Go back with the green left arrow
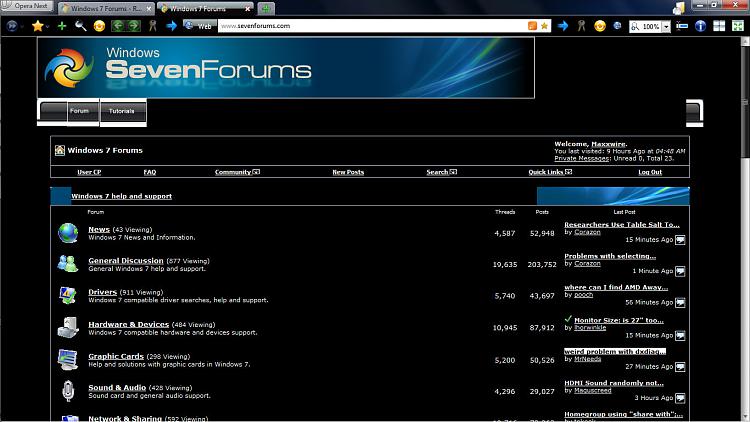The image size is (750, 422). (x=117, y=26)
